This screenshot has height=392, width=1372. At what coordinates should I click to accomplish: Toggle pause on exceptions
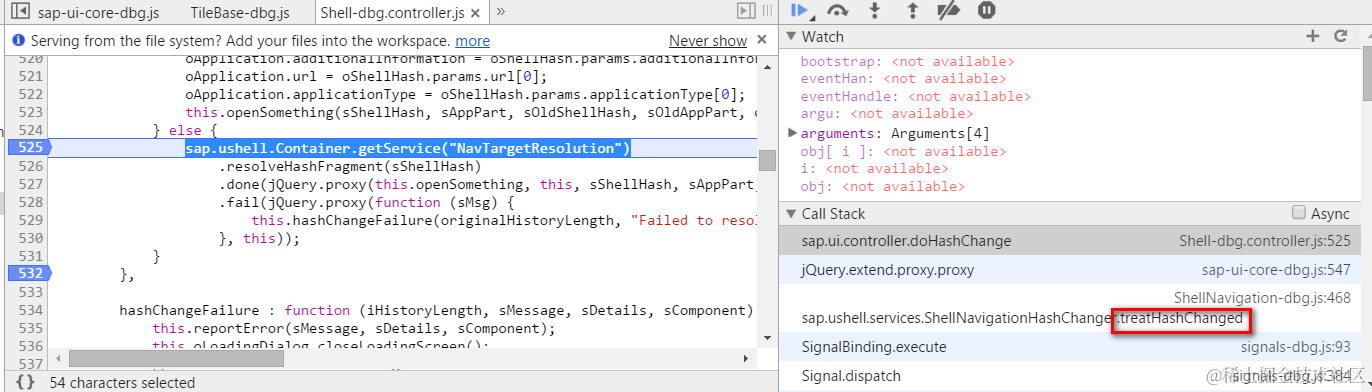986,11
